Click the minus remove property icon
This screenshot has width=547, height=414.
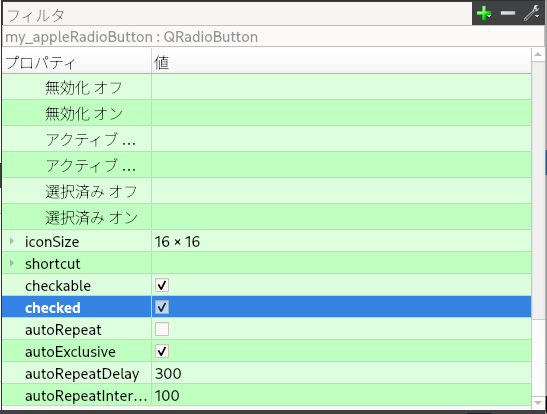508,14
